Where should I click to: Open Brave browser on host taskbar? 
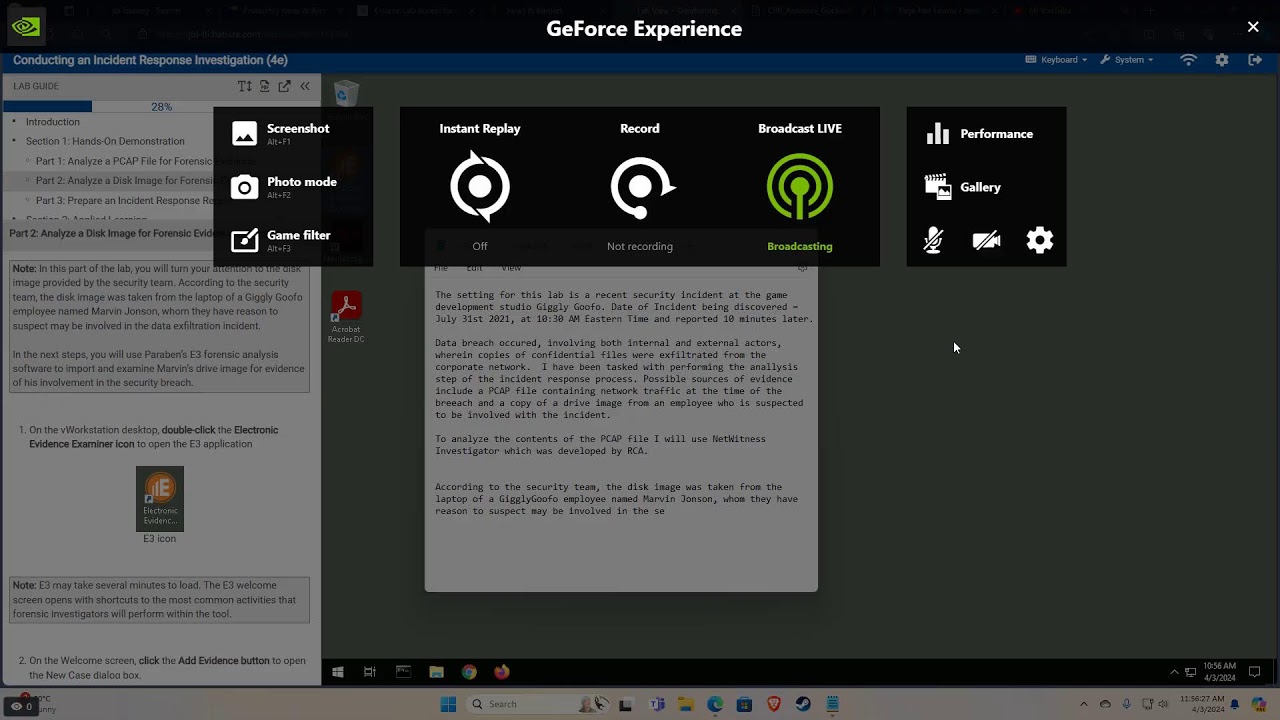click(773, 704)
